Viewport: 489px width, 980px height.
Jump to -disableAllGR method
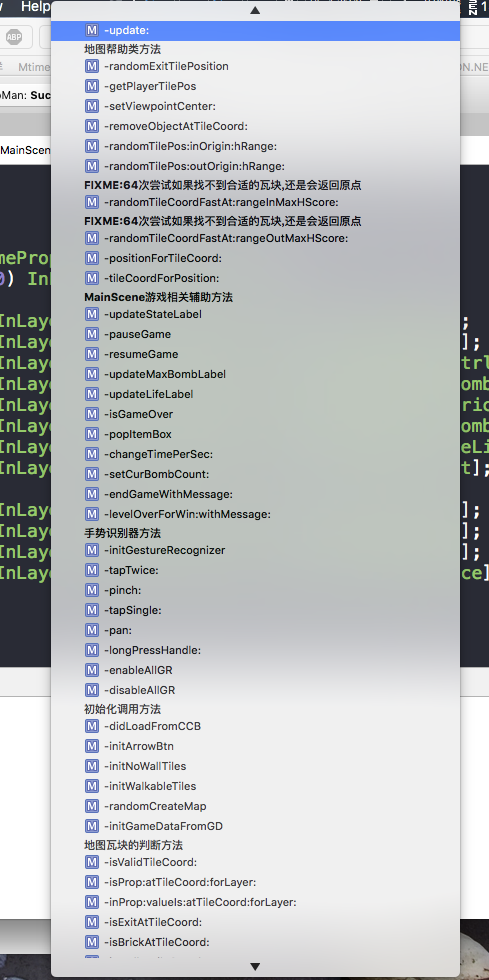255,691
